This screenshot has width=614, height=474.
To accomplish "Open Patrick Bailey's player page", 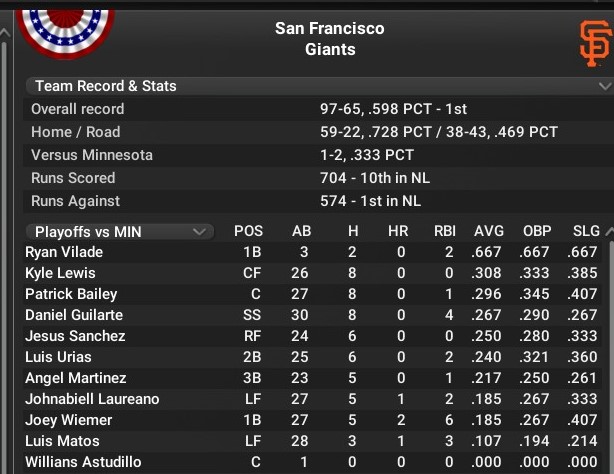I will pyautogui.click(x=71, y=294).
